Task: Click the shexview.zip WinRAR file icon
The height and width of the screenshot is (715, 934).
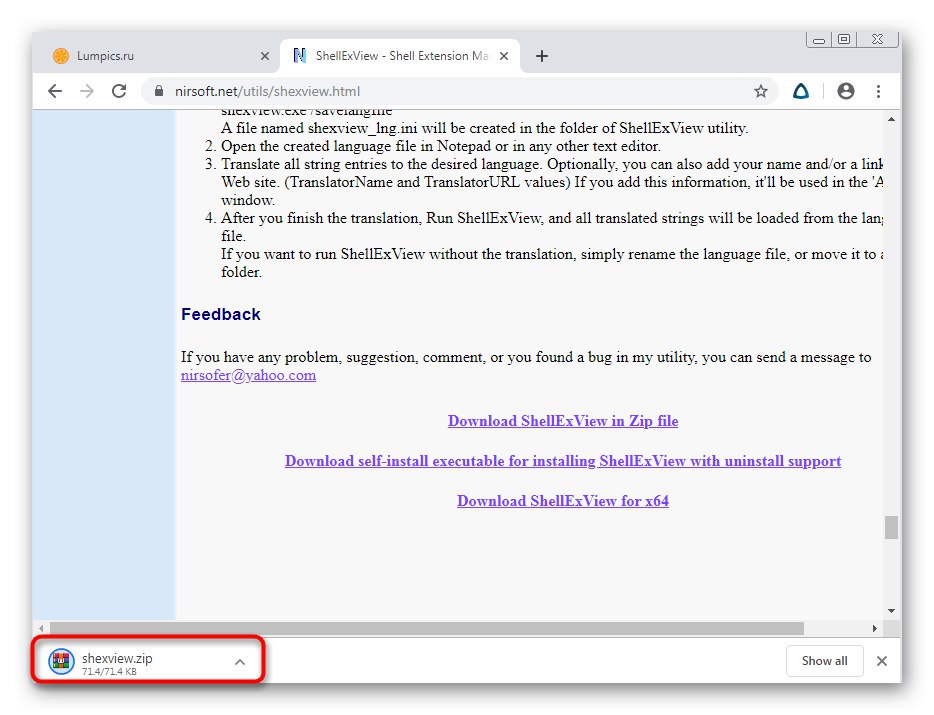Action: click(x=61, y=661)
